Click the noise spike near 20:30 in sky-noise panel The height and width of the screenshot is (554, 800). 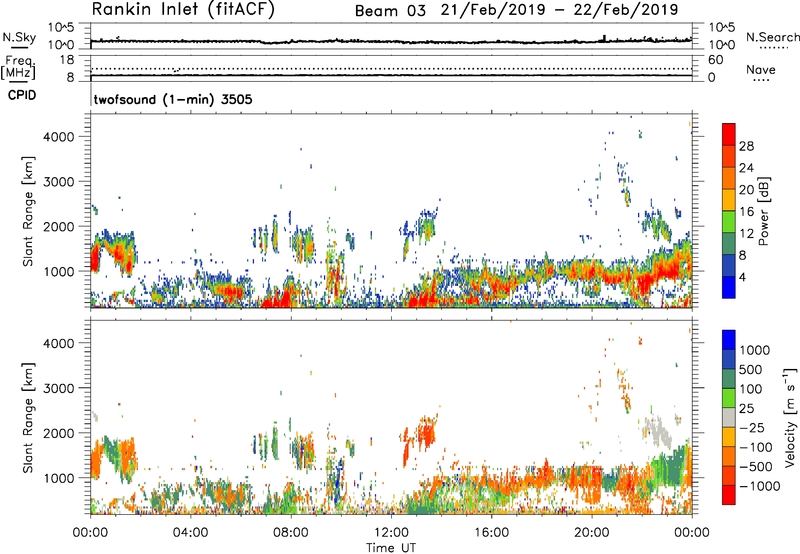(605, 38)
